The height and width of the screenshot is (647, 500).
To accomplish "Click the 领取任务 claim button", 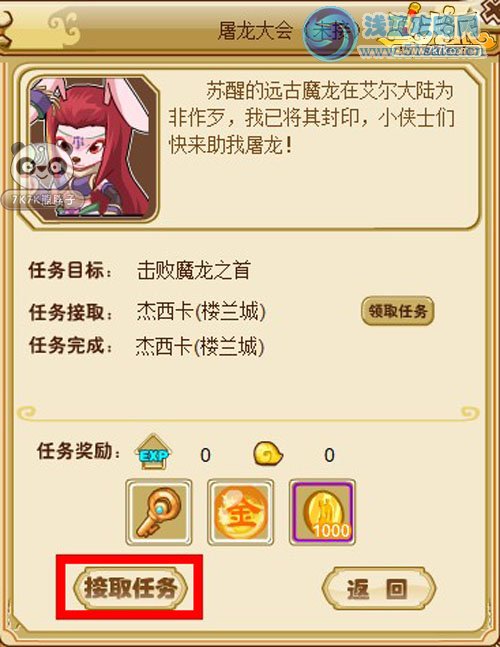I will point(398,311).
